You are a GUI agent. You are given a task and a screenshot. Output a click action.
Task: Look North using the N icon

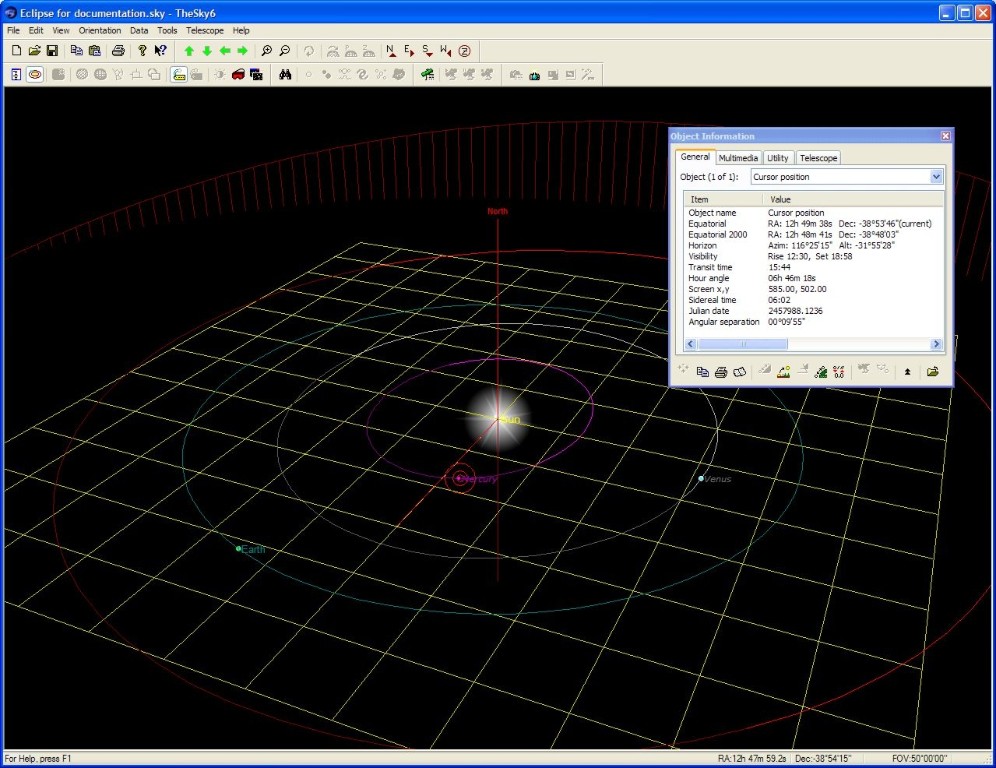tap(391, 51)
